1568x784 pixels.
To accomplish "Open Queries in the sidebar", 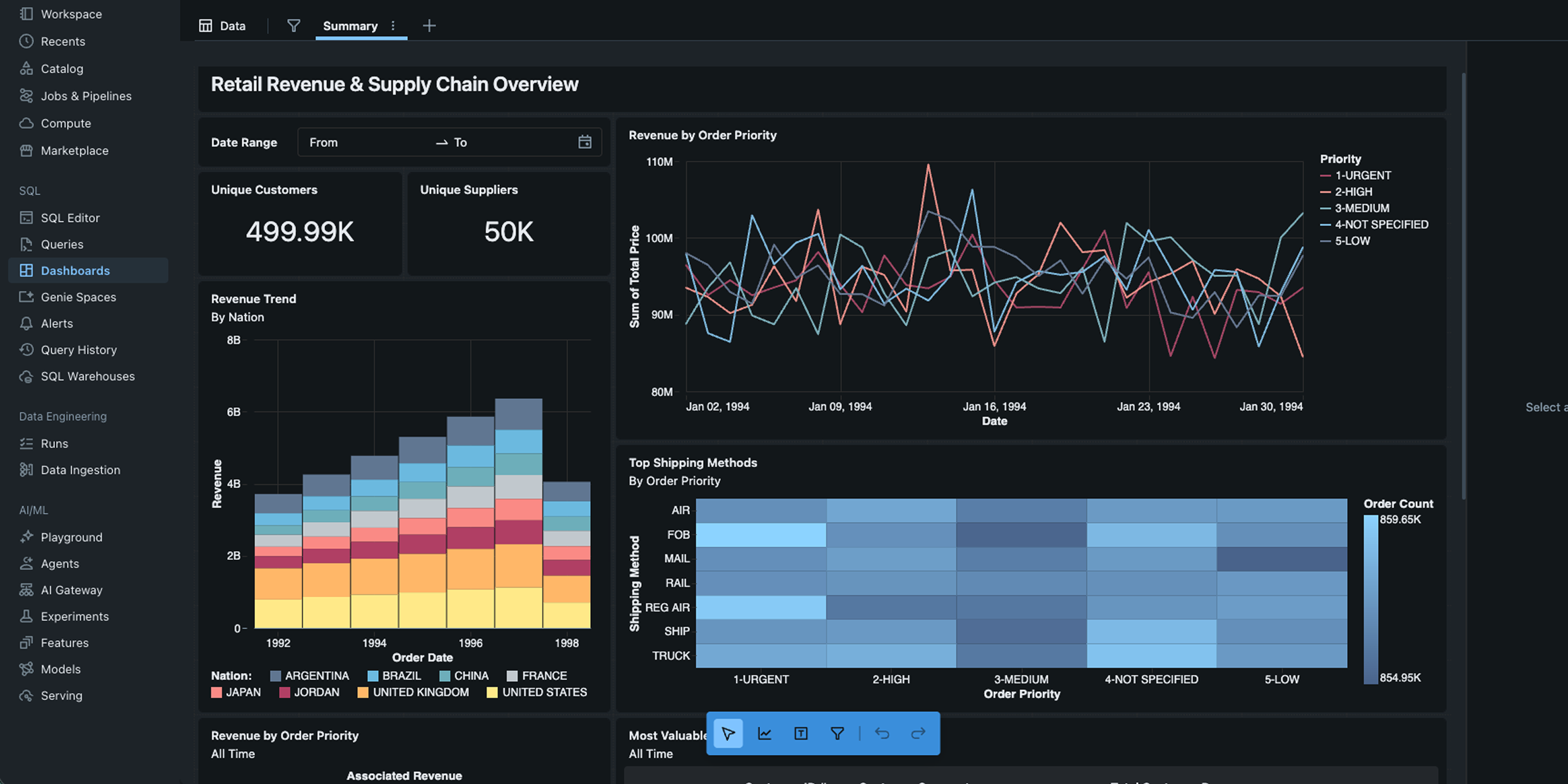I will (x=51, y=244).
